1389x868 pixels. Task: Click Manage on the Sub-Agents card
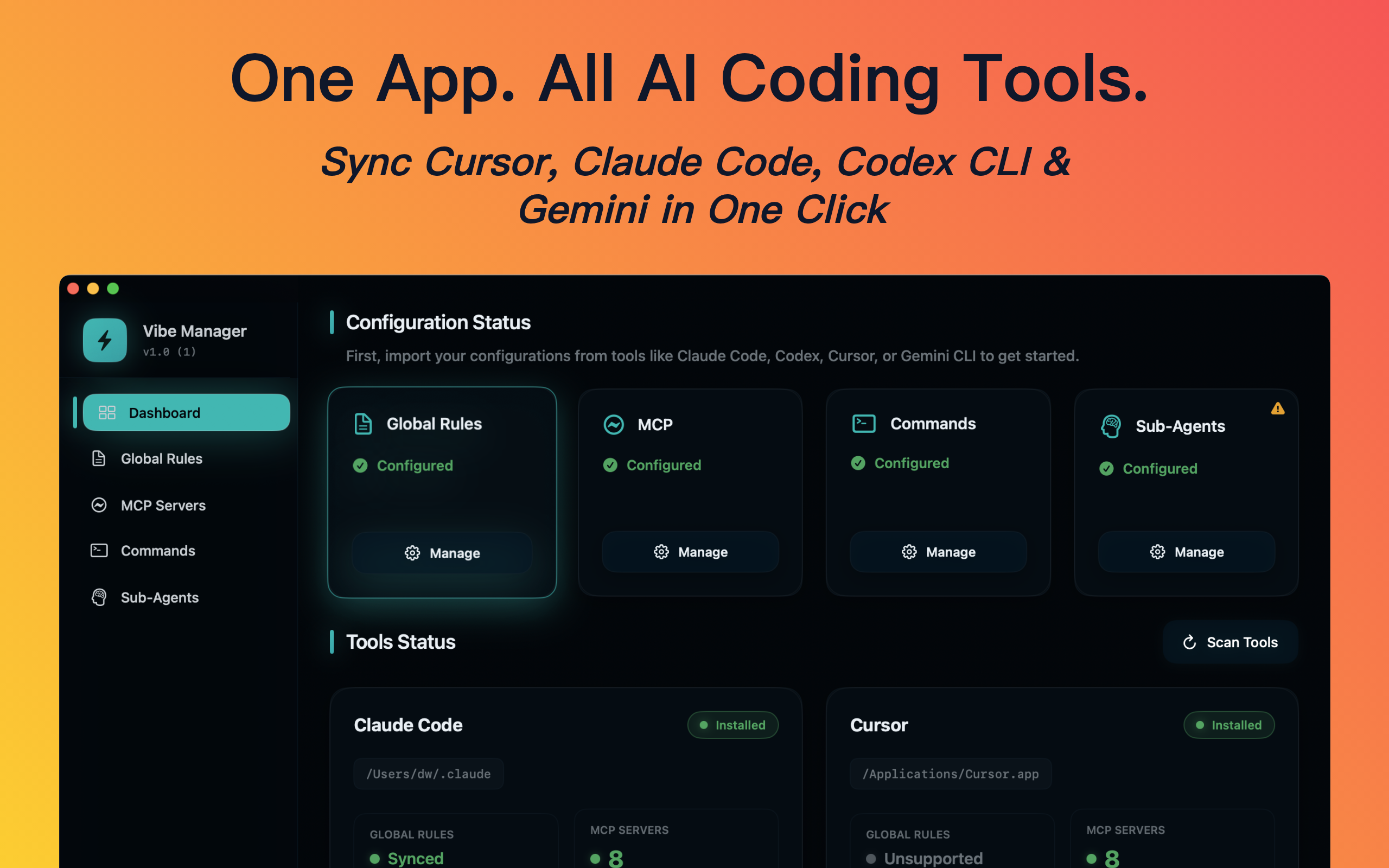[1187, 552]
